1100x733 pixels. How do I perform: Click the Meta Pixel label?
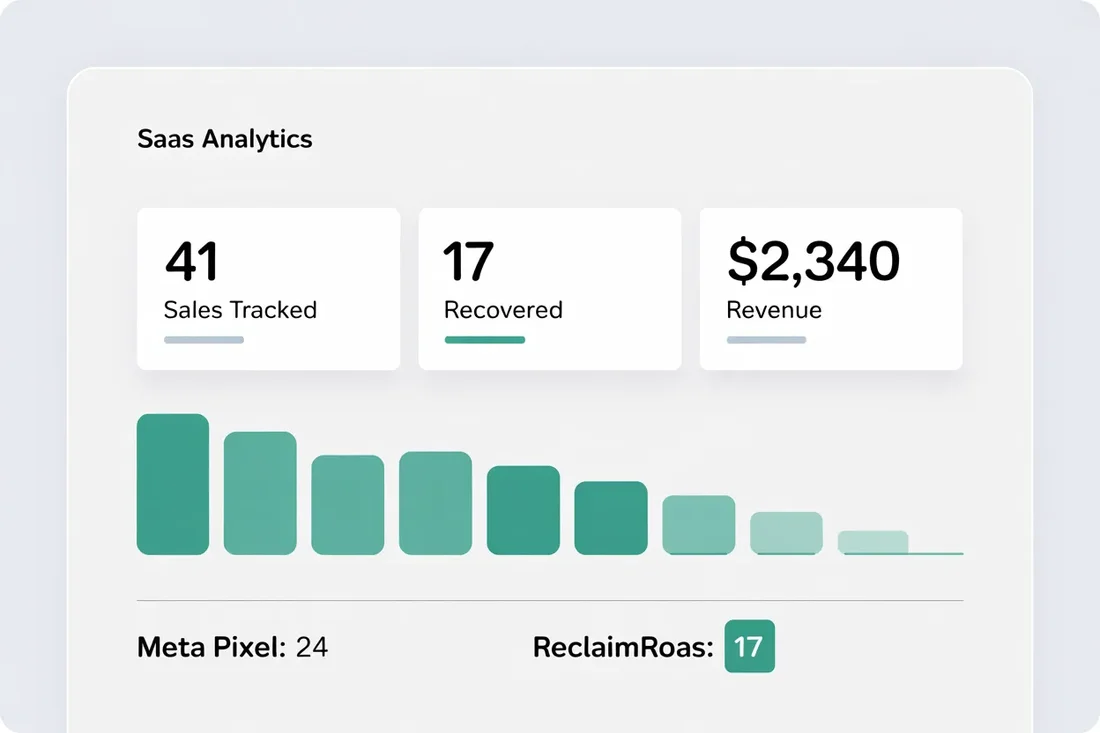(210, 647)
